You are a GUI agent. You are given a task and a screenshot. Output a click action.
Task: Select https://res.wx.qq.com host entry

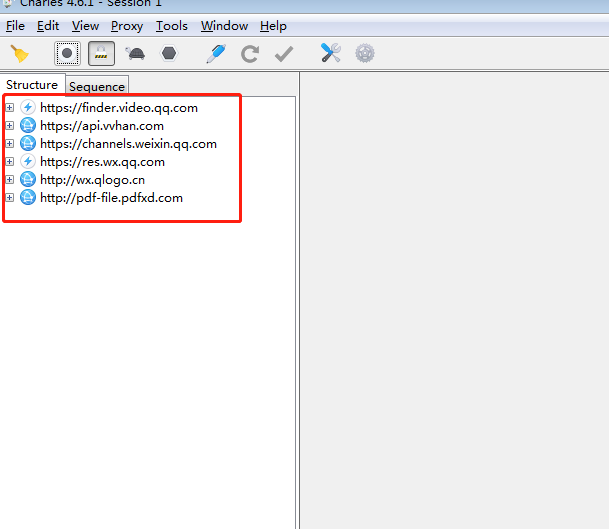click(102, 162)
